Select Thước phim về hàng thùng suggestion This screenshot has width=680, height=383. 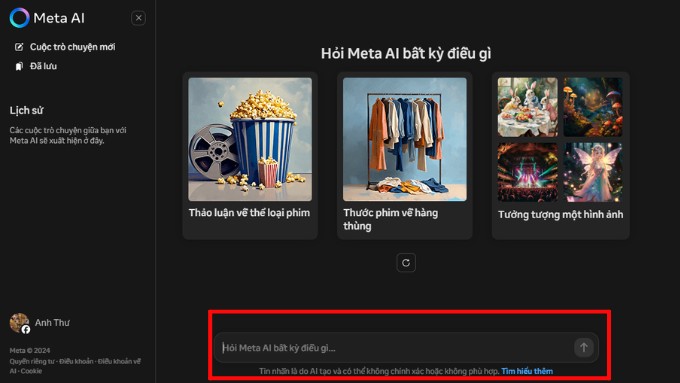click(x=391, y=219)
